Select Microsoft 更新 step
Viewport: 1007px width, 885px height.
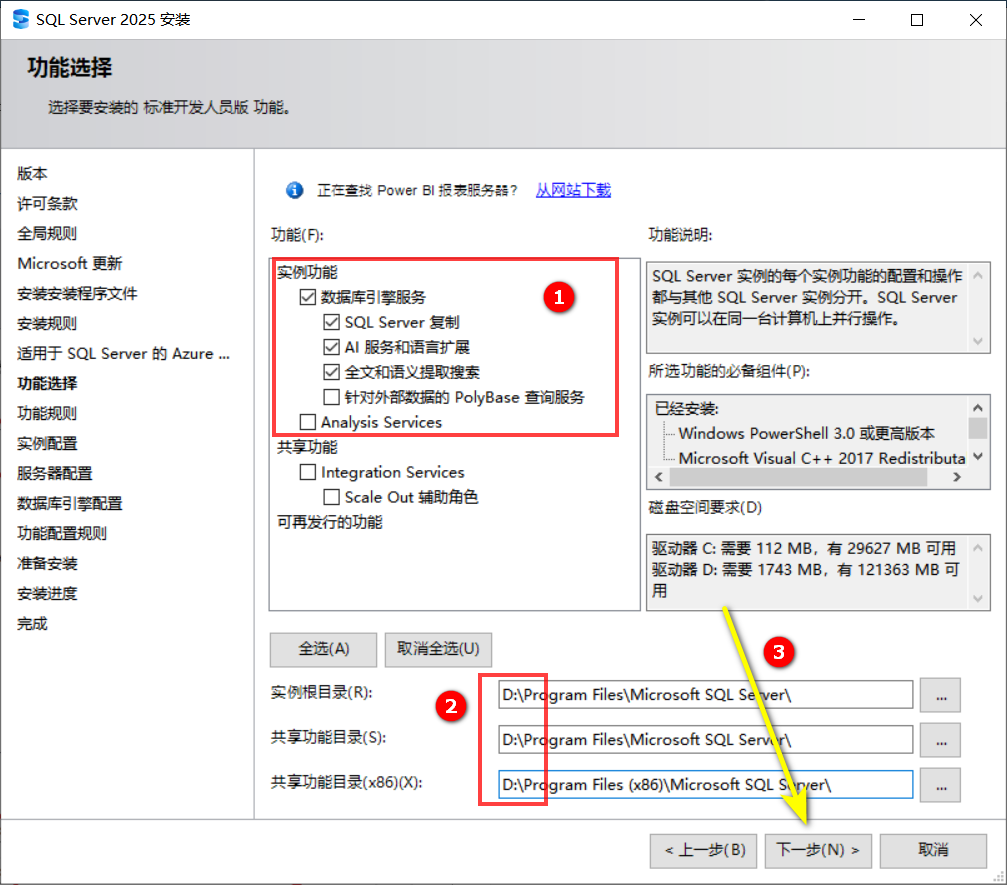69,263
